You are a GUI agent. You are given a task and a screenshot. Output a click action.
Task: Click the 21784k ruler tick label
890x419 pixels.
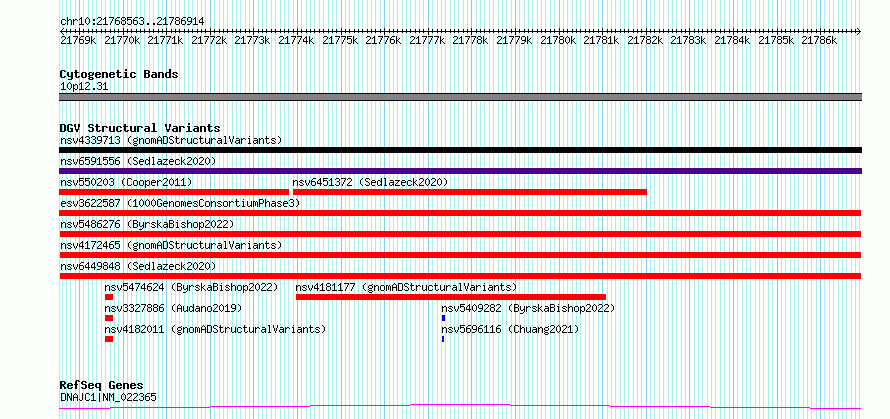pos(732,40)
